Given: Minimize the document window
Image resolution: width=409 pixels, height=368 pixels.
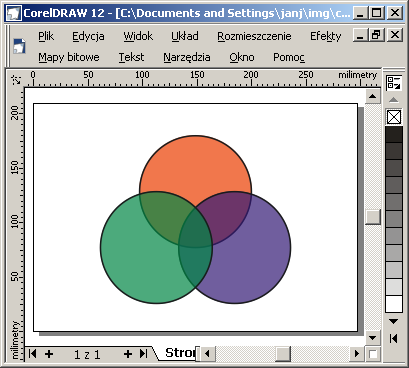Looking at the screenshot, I should pyautogui.click(x=360, y=35).
